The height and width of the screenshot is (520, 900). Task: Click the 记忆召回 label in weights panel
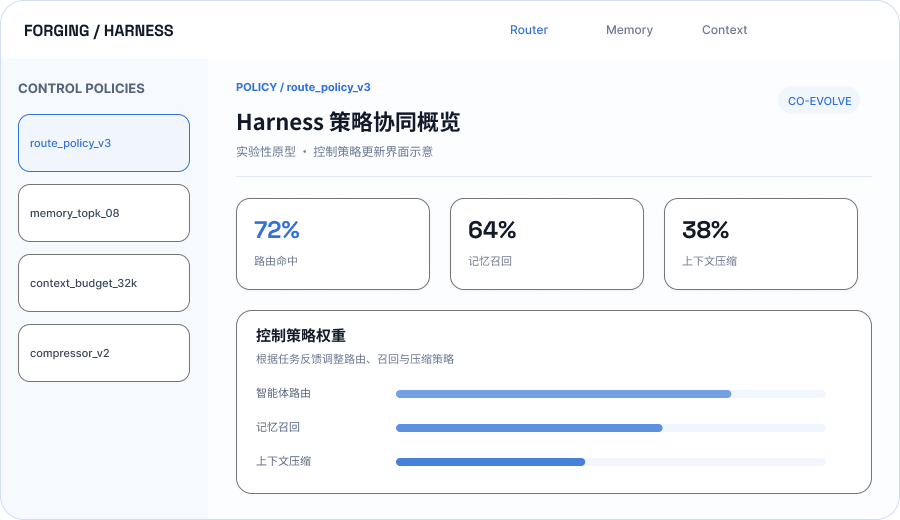coord(278,427)
